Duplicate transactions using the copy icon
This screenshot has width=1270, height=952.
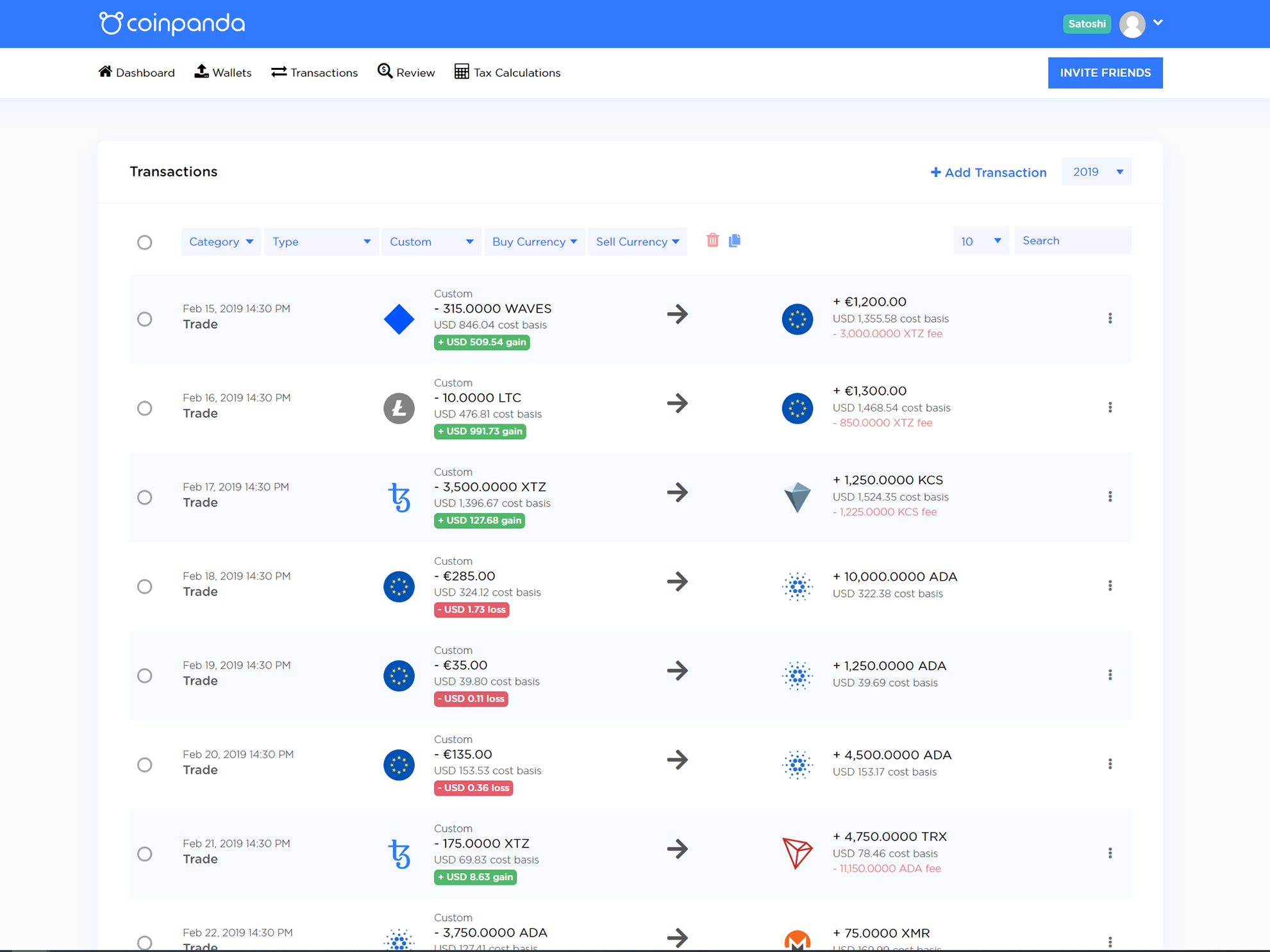point(735,240)
